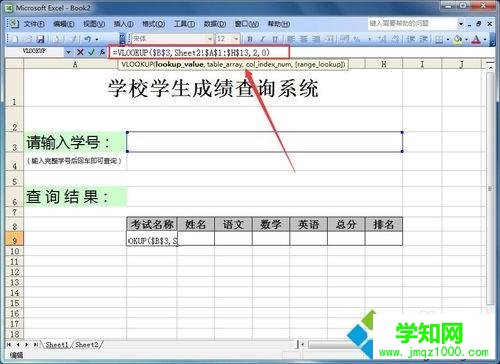Click the Open file toolbar icon

(28, 39)
